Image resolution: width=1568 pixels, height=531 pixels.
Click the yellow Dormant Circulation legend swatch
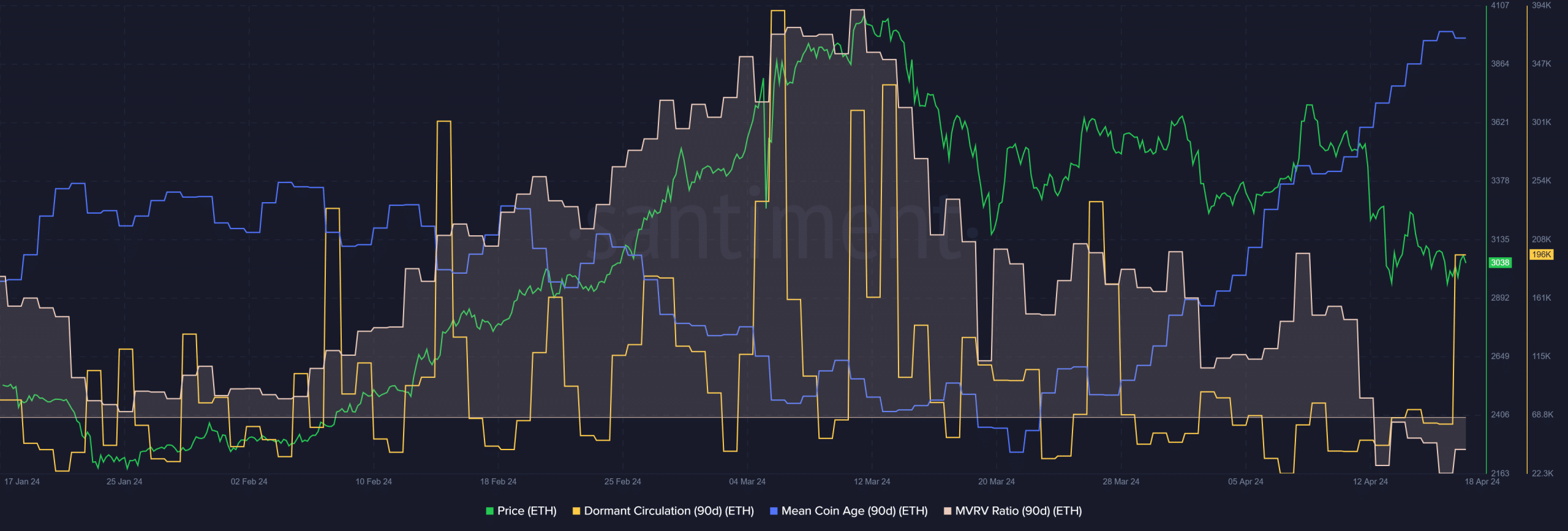click(576, 511)
